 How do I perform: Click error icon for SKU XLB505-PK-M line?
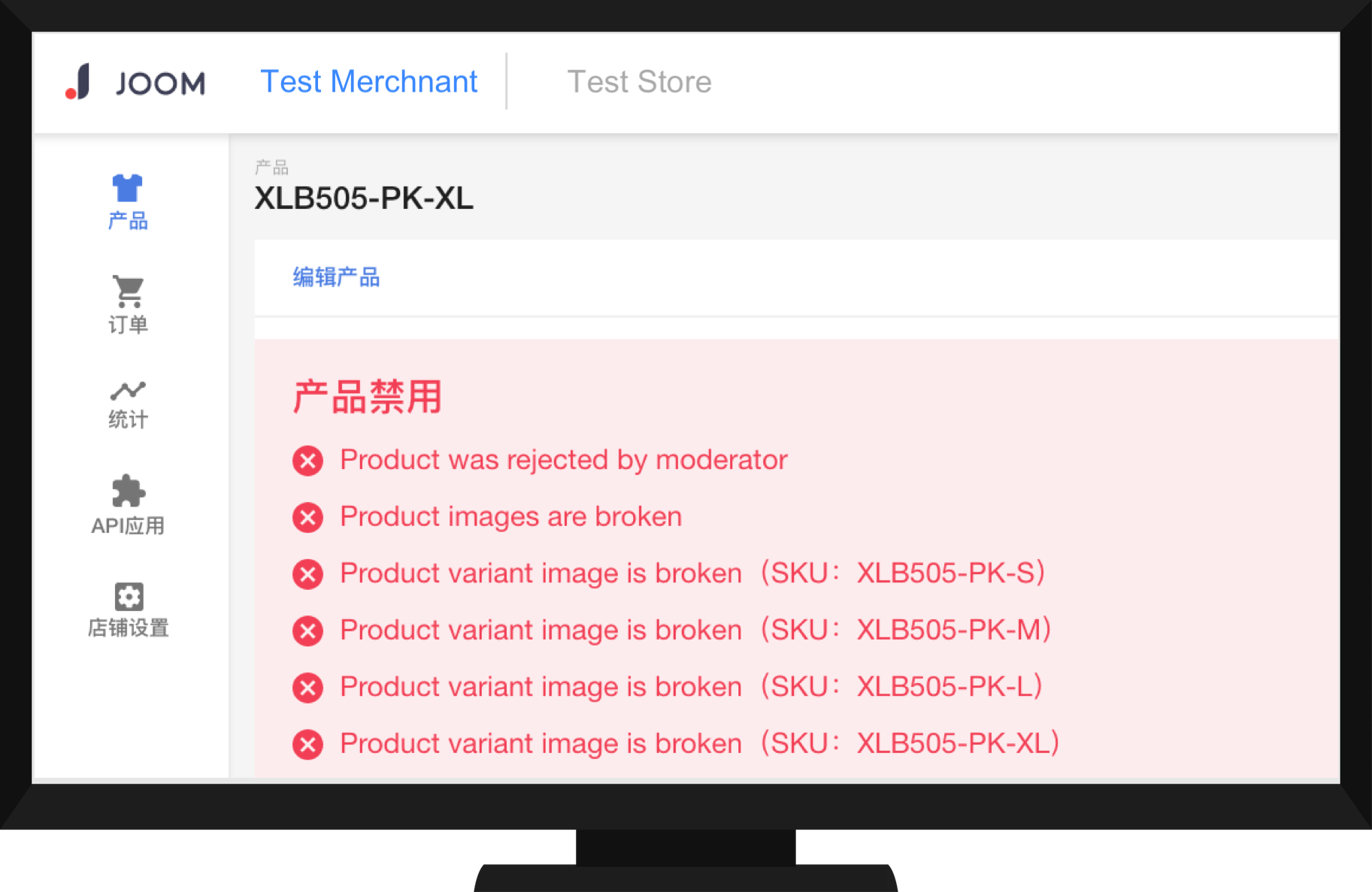pos(307,631)
